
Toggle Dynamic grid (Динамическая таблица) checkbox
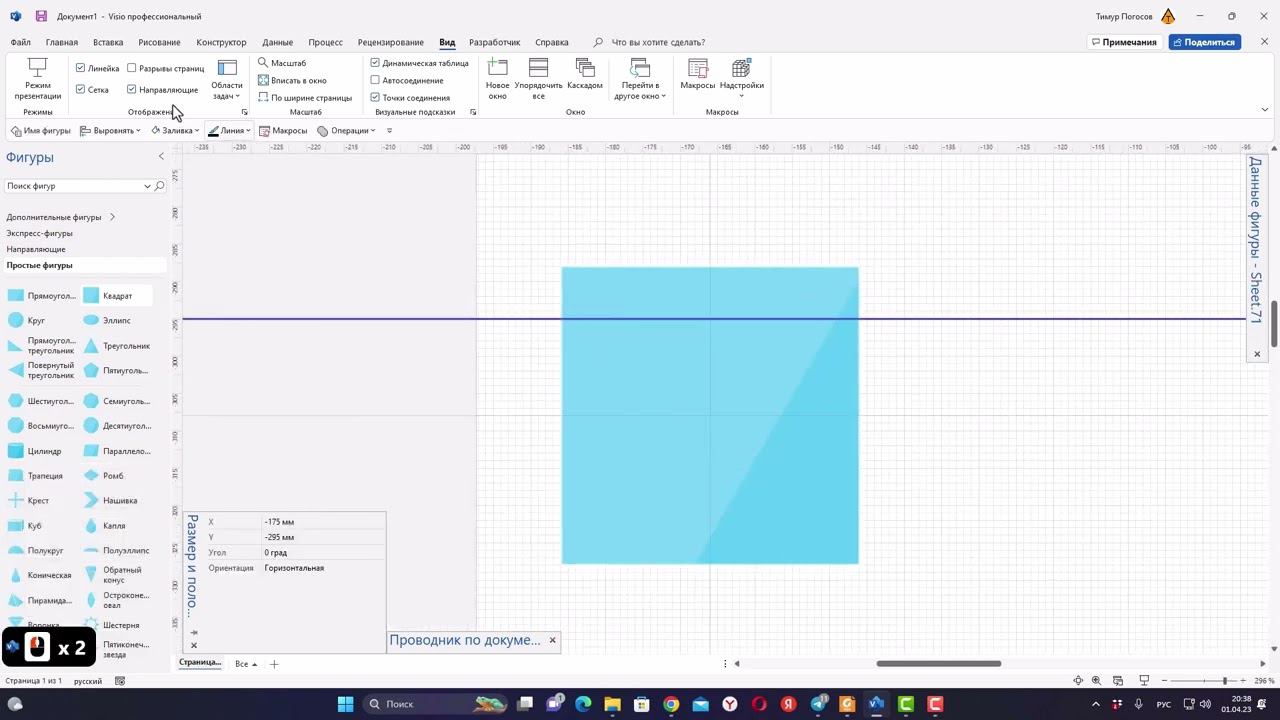pyautogui.click(x=375, y=63)
